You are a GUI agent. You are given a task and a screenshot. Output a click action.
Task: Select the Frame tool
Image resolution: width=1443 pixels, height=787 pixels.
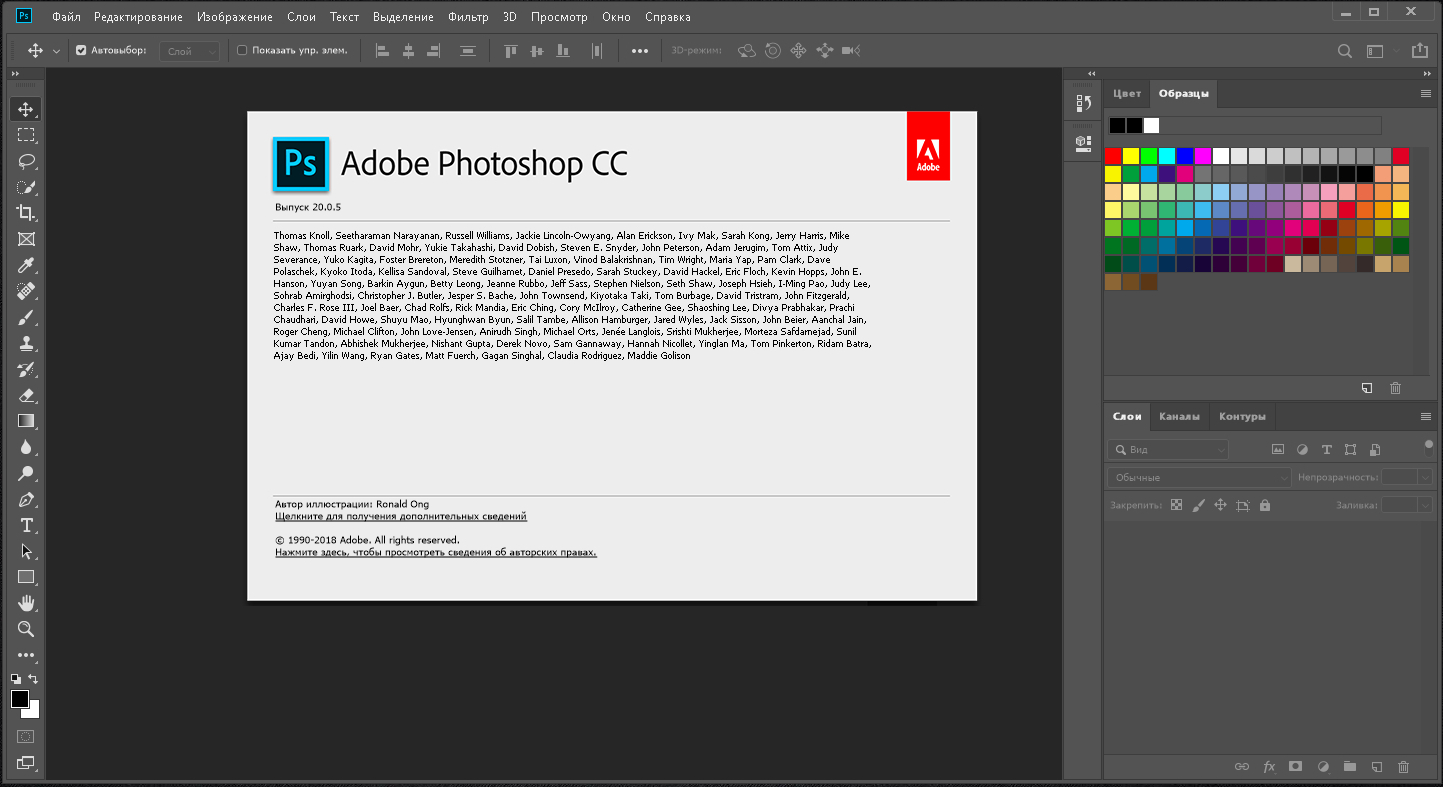click(x=26, y=239)
